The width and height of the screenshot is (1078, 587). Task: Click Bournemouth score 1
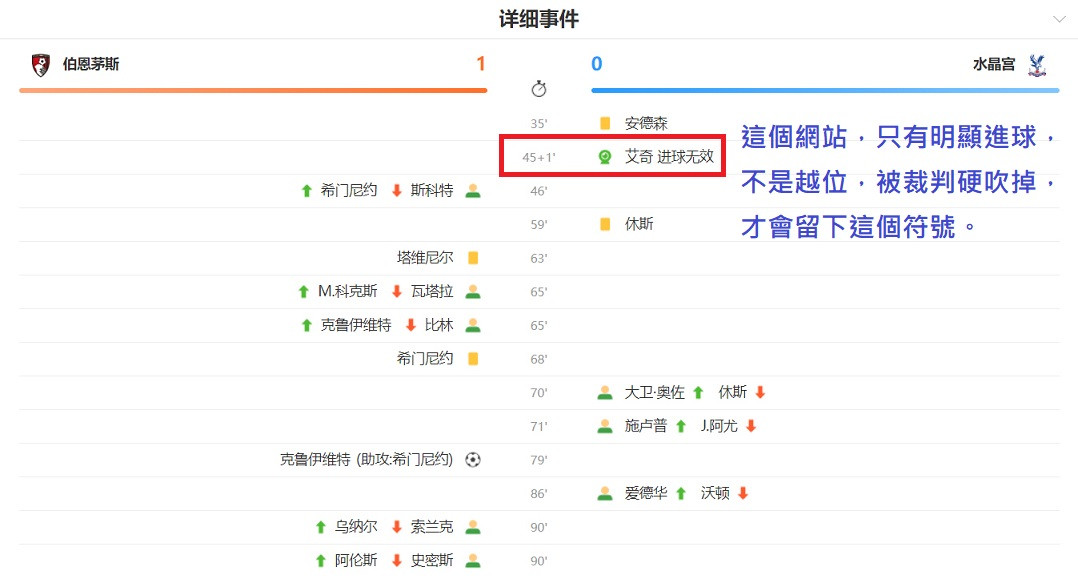click(481, 64)
